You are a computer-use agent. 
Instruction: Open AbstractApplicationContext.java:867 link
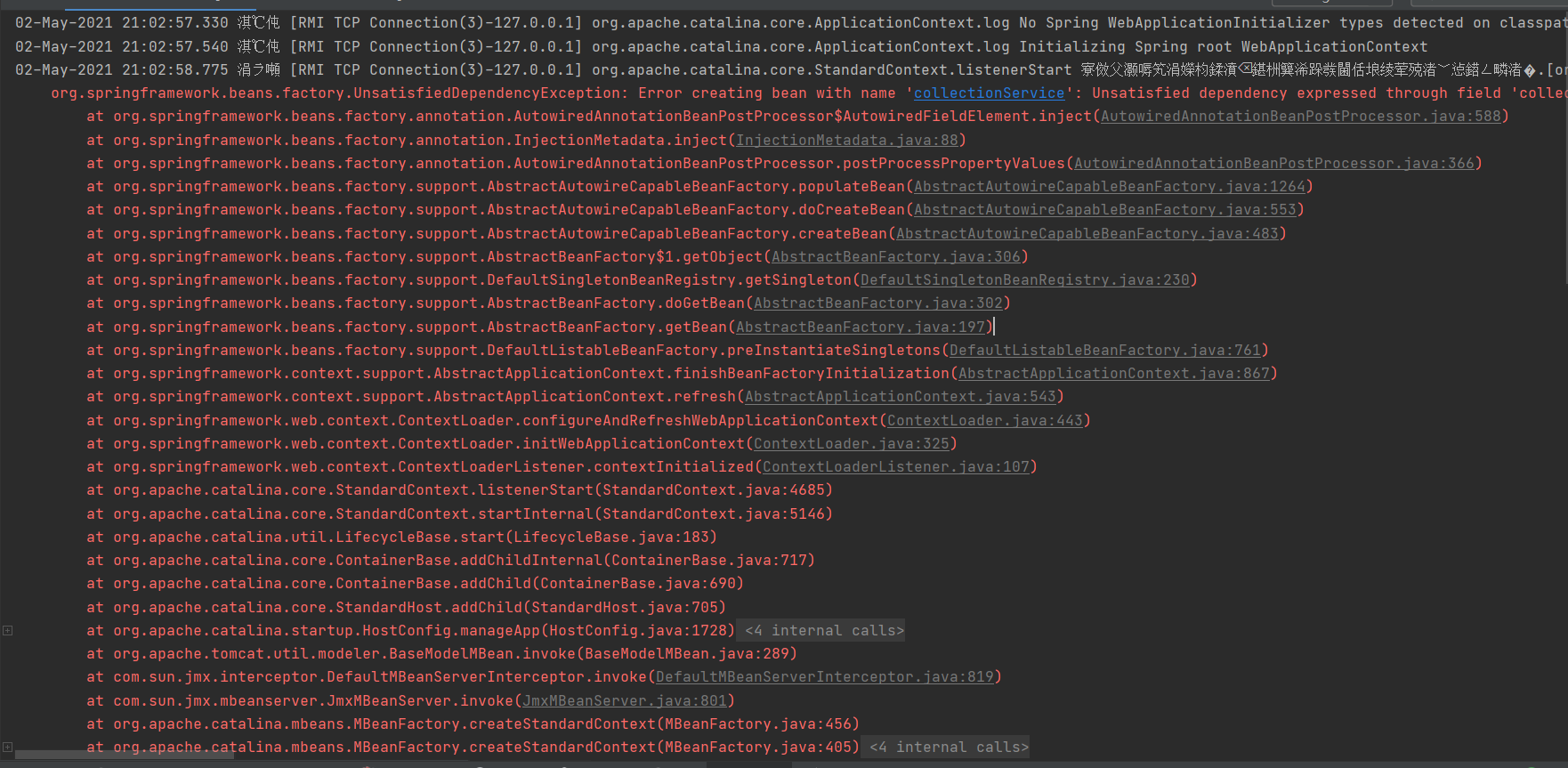[1113, 374]
